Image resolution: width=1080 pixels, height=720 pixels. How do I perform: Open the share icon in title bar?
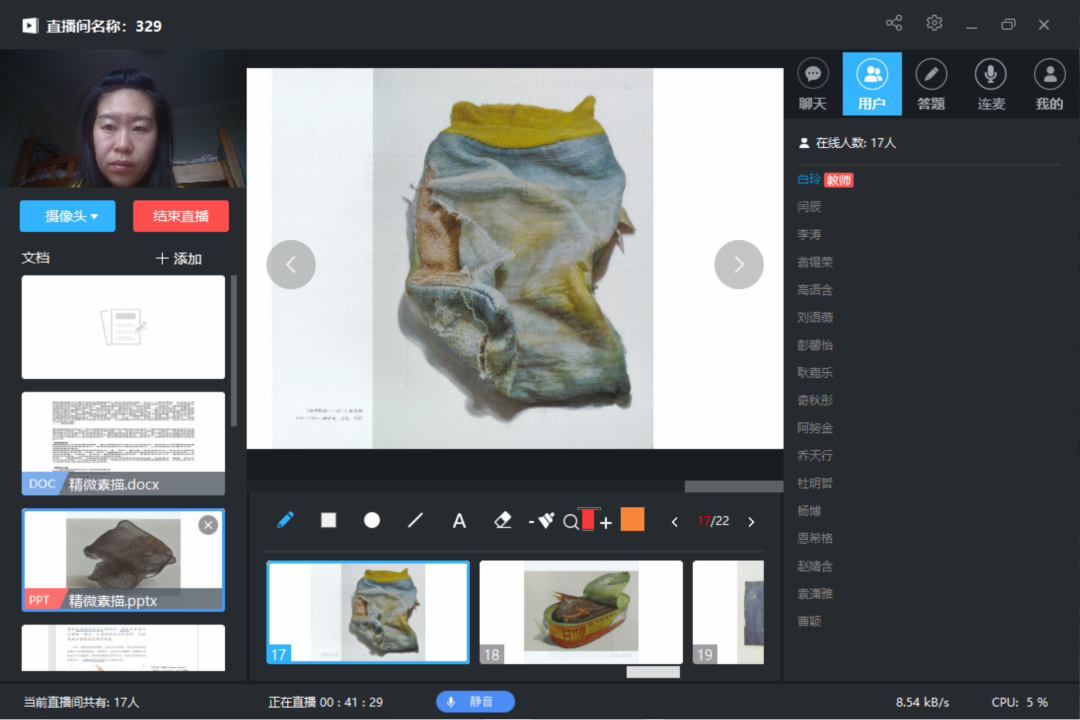(x=894, y=24)
